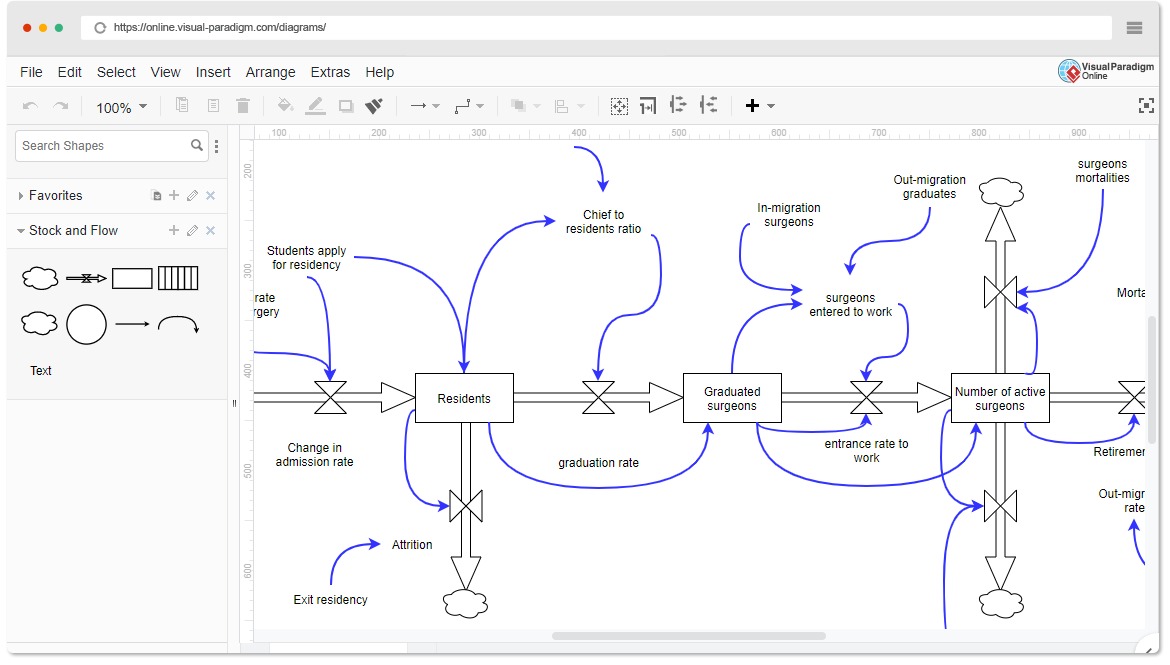This screenshot has height=665, width=1170.
Task: Select the Delete (trash) tool in toolbar
Action: pyautogui.click(x=243, y=105)
